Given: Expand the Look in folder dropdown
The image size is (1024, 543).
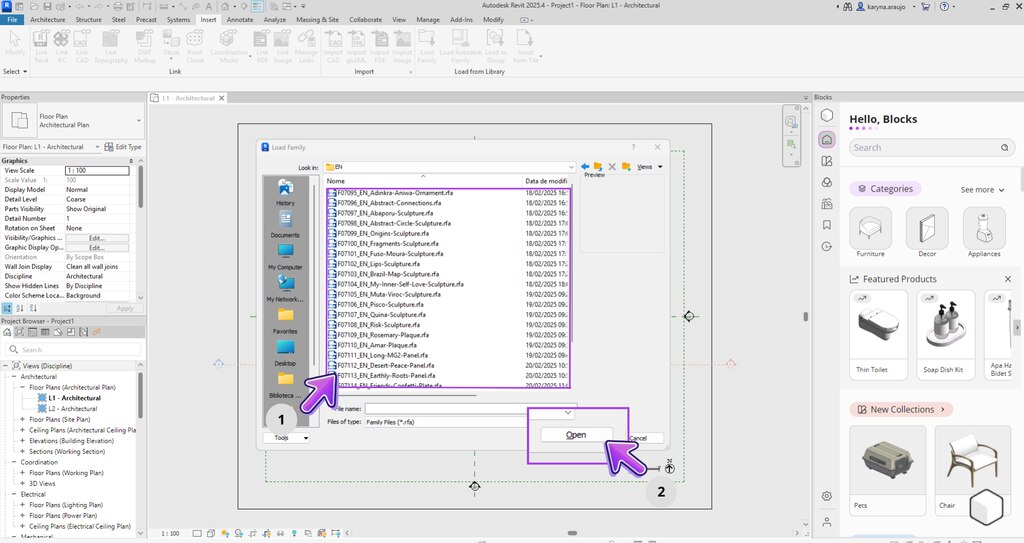Looking at the screenshot, I should [x=569, y=167].
